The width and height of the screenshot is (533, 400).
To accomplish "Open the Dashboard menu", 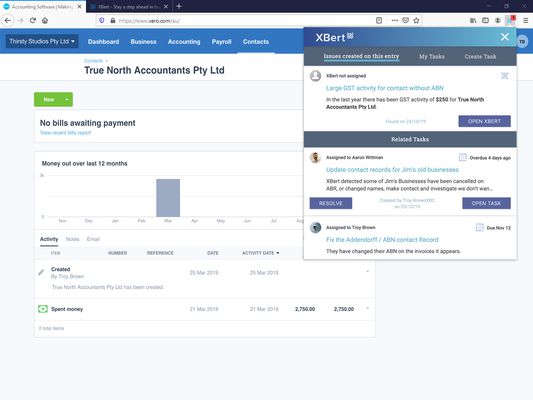I will coord(103,41).
